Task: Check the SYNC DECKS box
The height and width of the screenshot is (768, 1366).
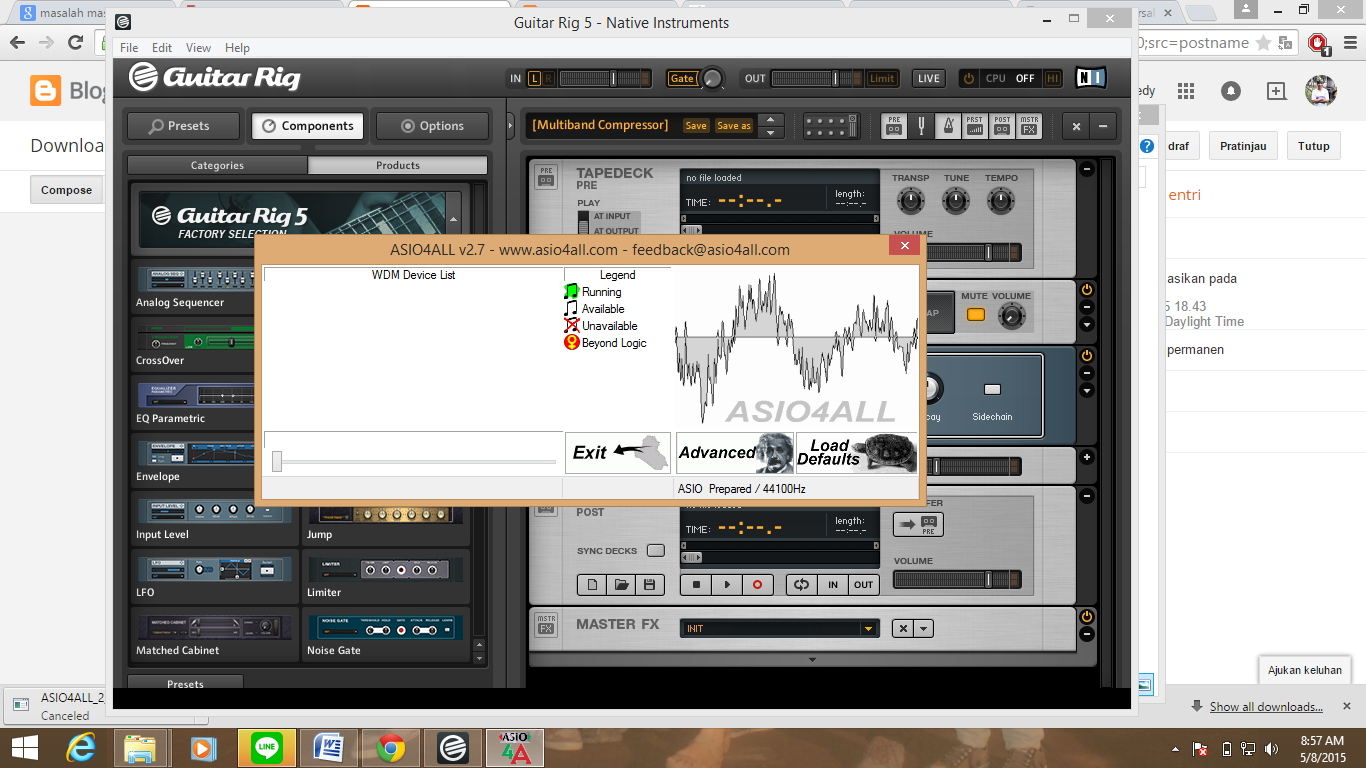Action: coord(655,550)
